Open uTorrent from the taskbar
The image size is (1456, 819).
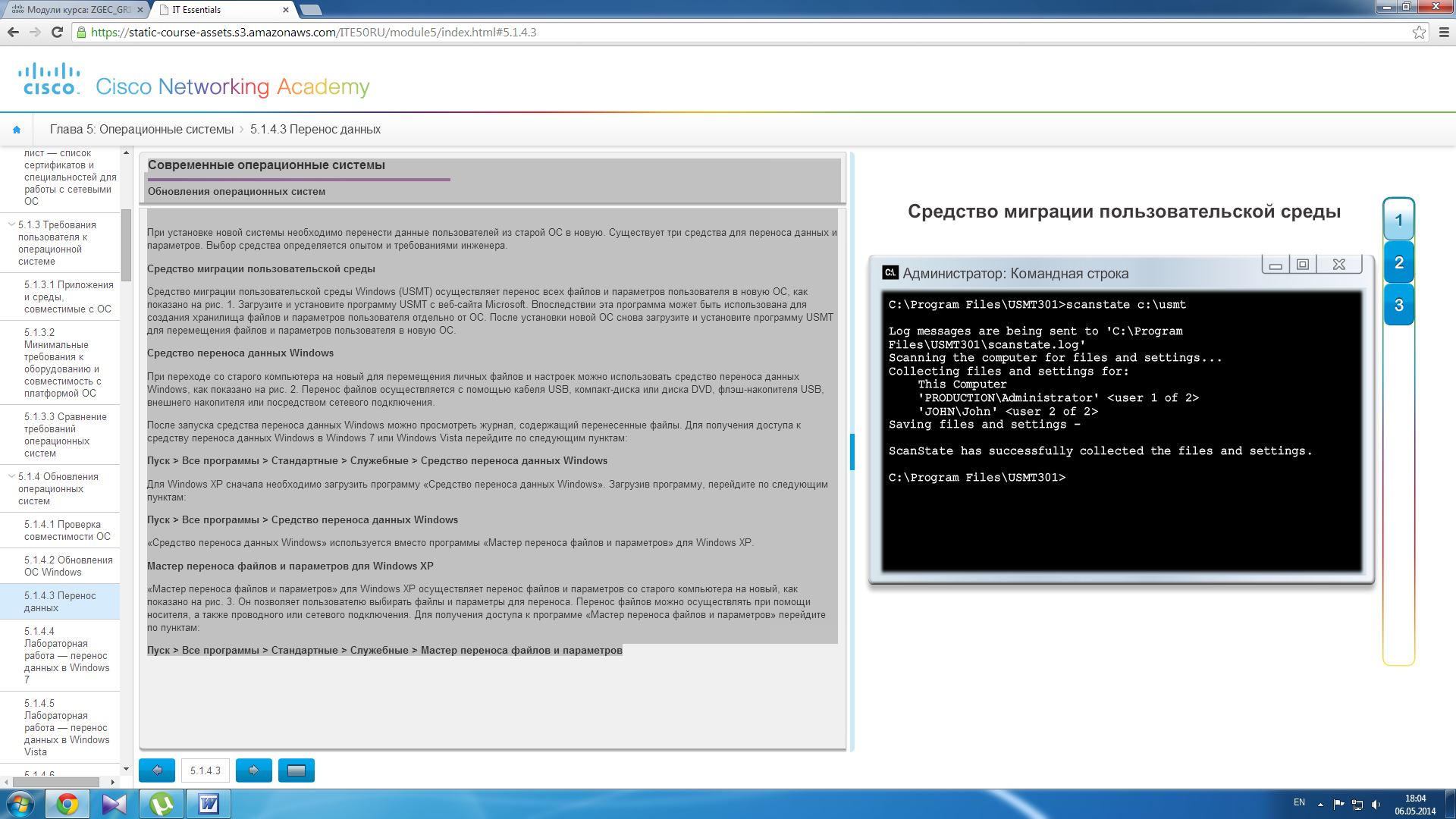[x=162, y=804]
